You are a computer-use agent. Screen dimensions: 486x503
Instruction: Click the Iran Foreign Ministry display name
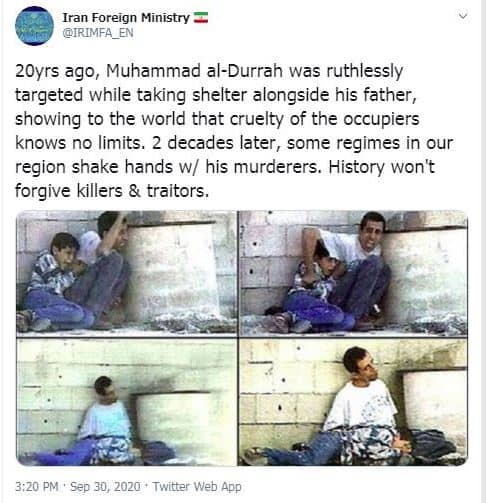click(x=126, y=17)
